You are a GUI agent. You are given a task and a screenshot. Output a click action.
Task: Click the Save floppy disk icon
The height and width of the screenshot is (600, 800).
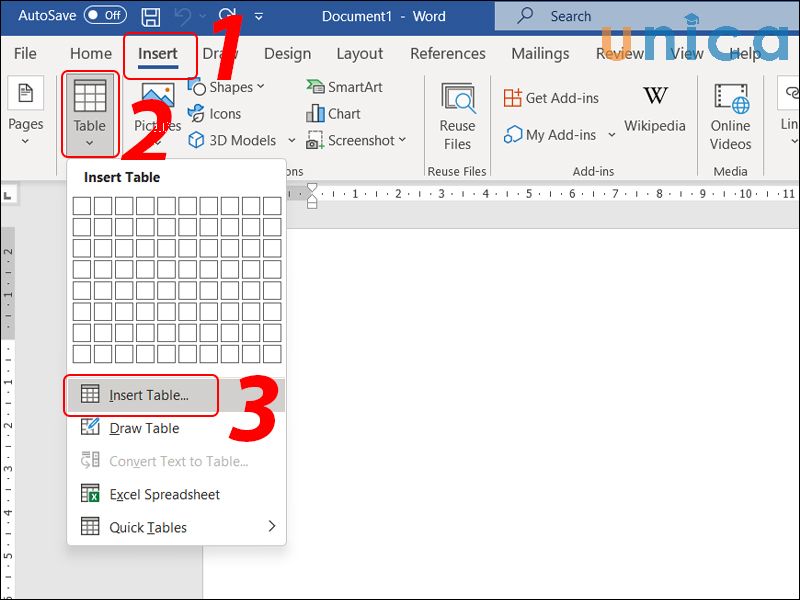(x=151, y=16)
